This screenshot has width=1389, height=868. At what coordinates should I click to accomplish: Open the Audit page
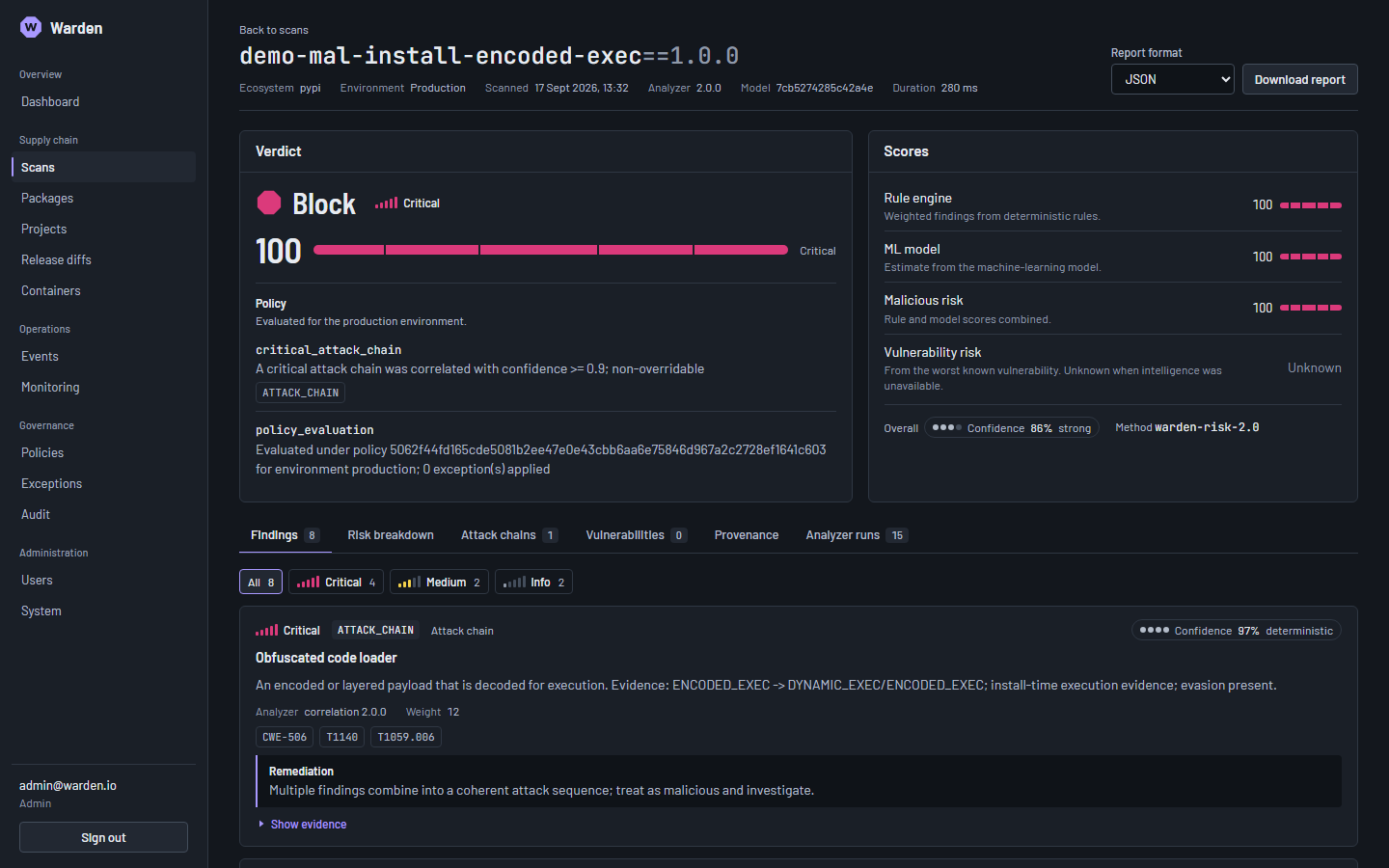coord(103,514)
